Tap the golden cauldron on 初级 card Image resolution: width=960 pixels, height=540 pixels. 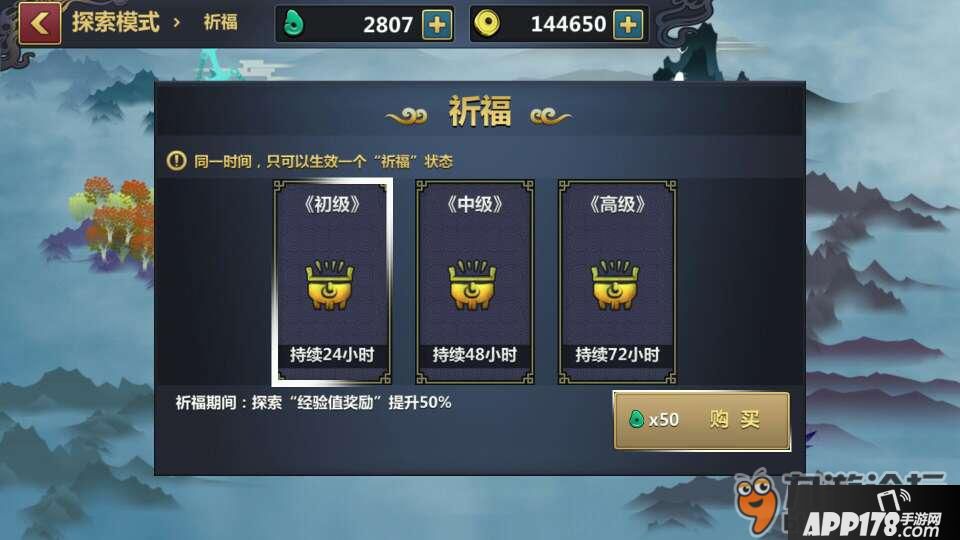pos(331,285)
